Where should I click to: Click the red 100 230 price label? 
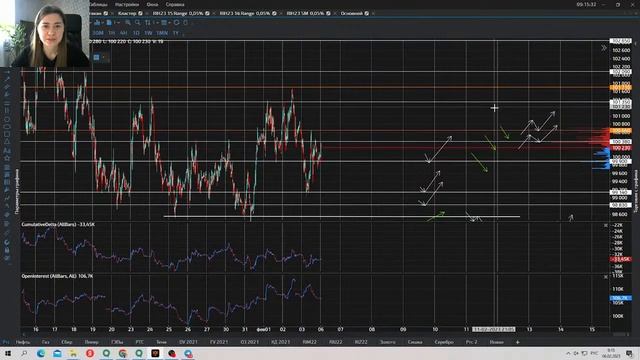click(620, 148)
